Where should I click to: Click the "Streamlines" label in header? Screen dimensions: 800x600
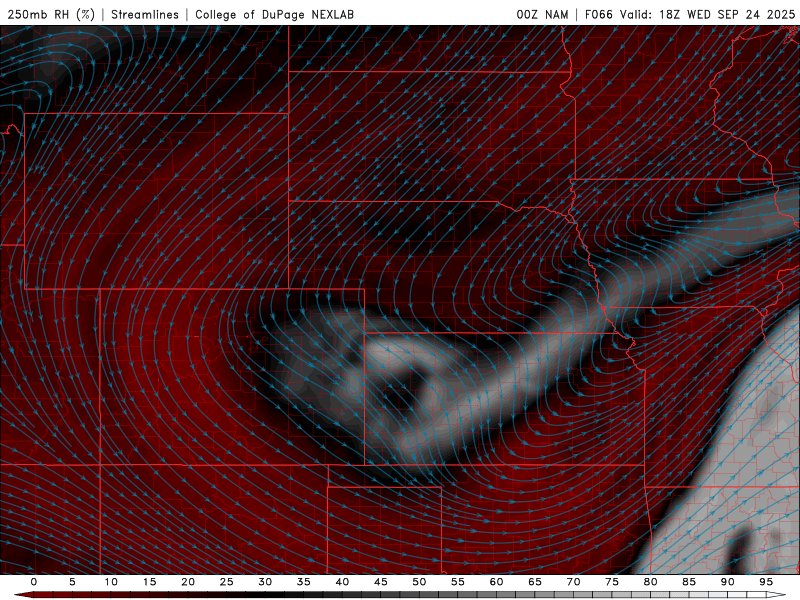pos(145,14)
